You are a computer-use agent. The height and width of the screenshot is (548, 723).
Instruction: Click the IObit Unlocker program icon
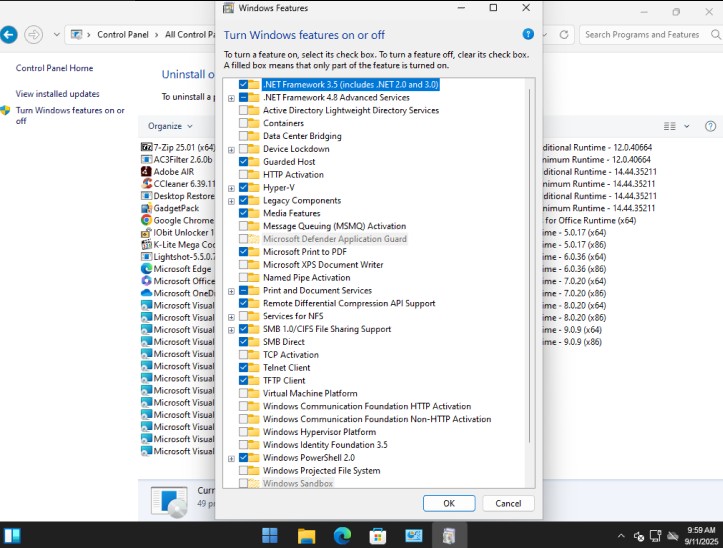[146, 232]
